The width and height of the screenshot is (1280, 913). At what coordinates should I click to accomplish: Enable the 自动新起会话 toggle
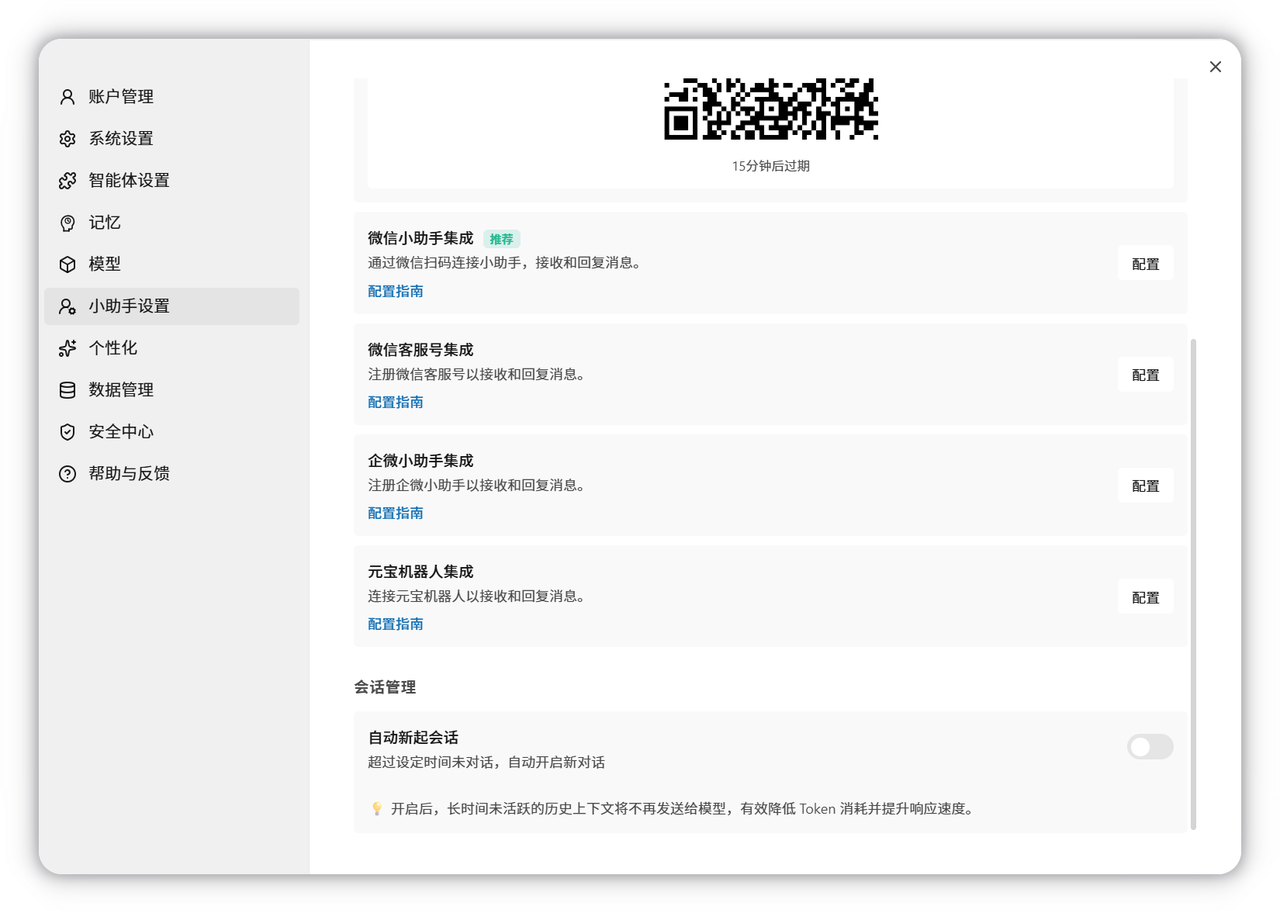click(1150, 747)
